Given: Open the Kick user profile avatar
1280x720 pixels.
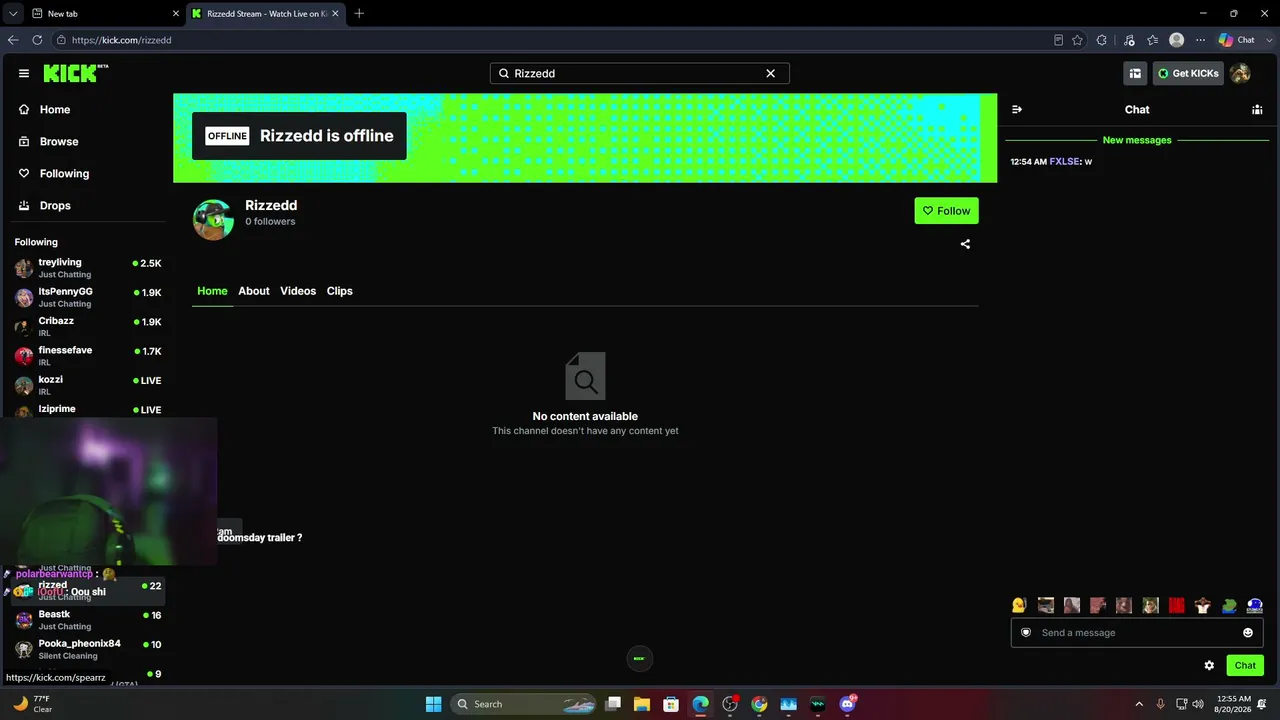Looking at the screenshot, I should tap(1240, 73).
